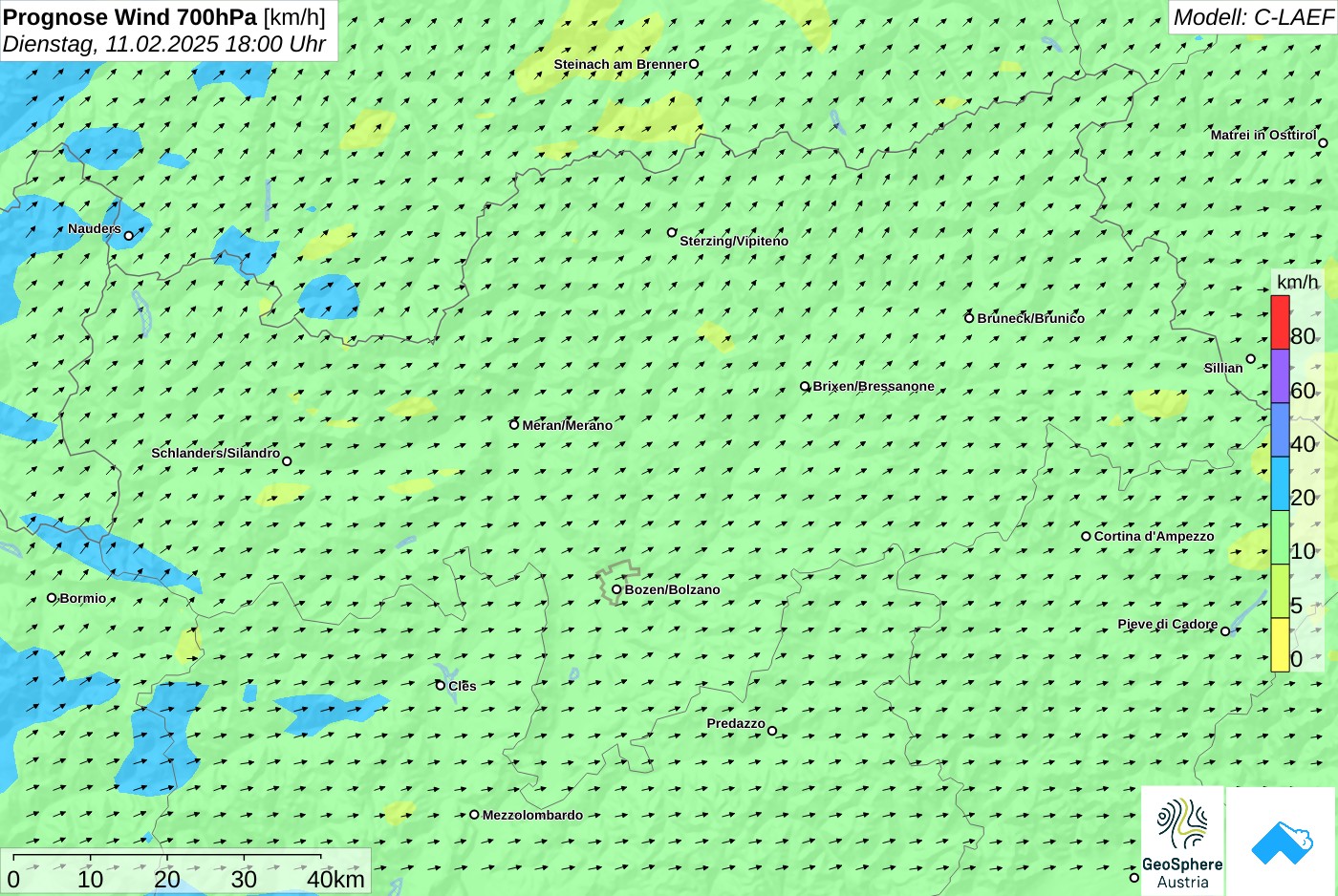Select the Cles marker circle
The width and height of the screenshot is (1338, 896).
tap(441, 685)
